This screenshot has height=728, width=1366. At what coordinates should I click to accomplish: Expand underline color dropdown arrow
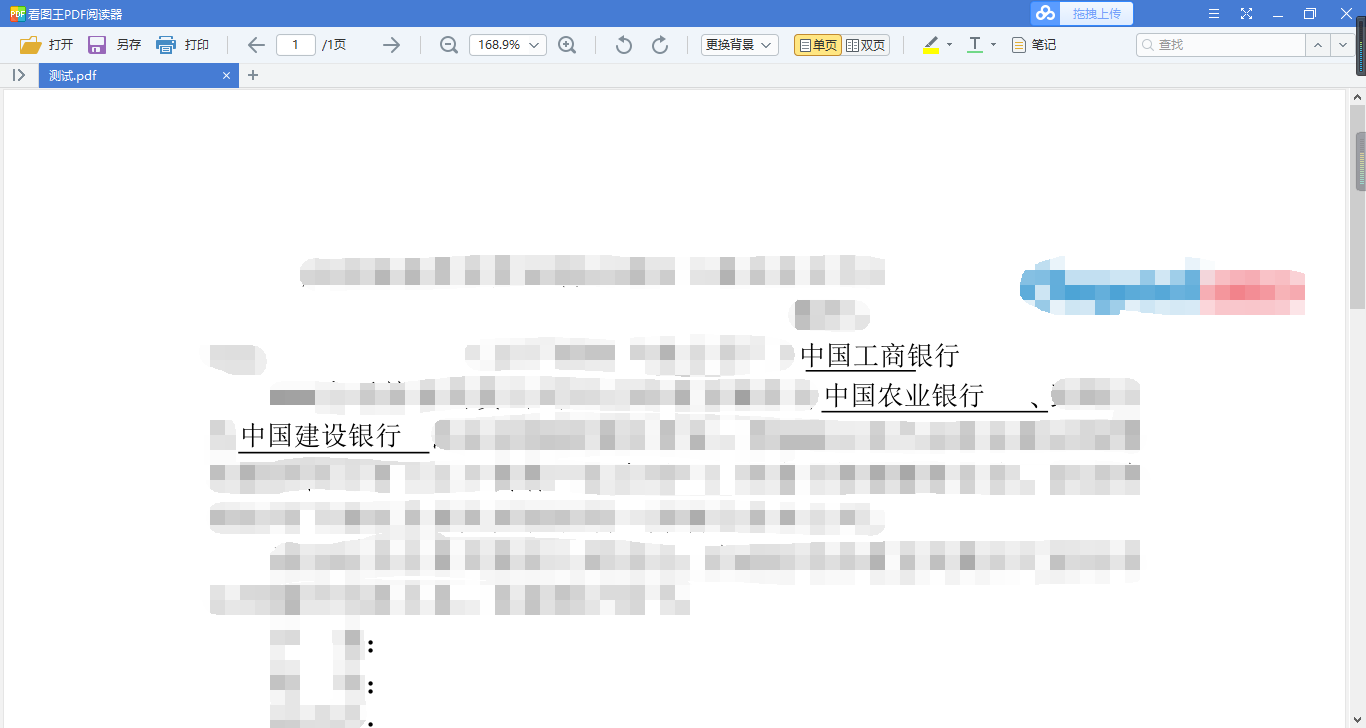(x=993, y=45)
